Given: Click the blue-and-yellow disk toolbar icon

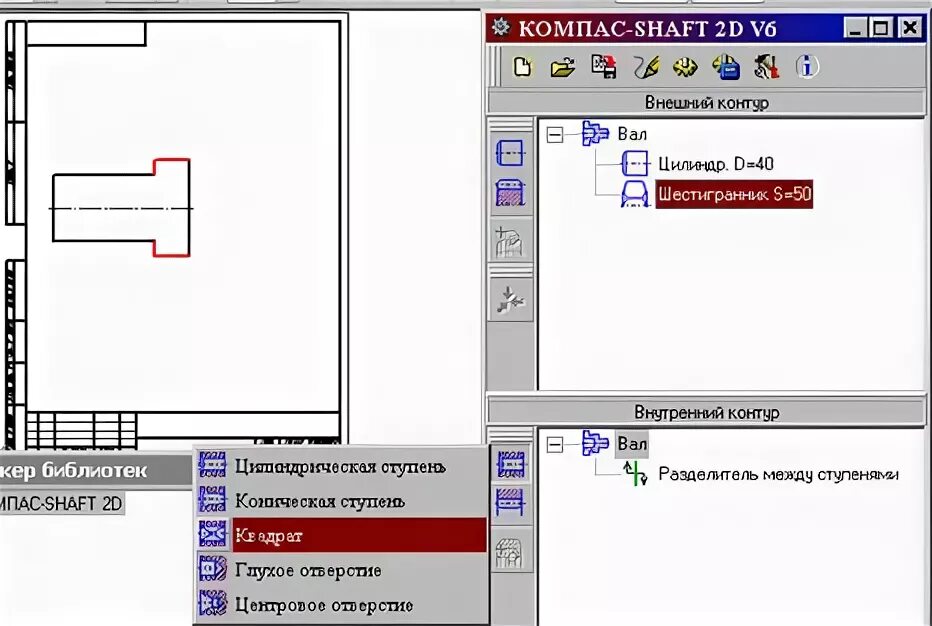Looking at the screenshot, I should 726,67.
